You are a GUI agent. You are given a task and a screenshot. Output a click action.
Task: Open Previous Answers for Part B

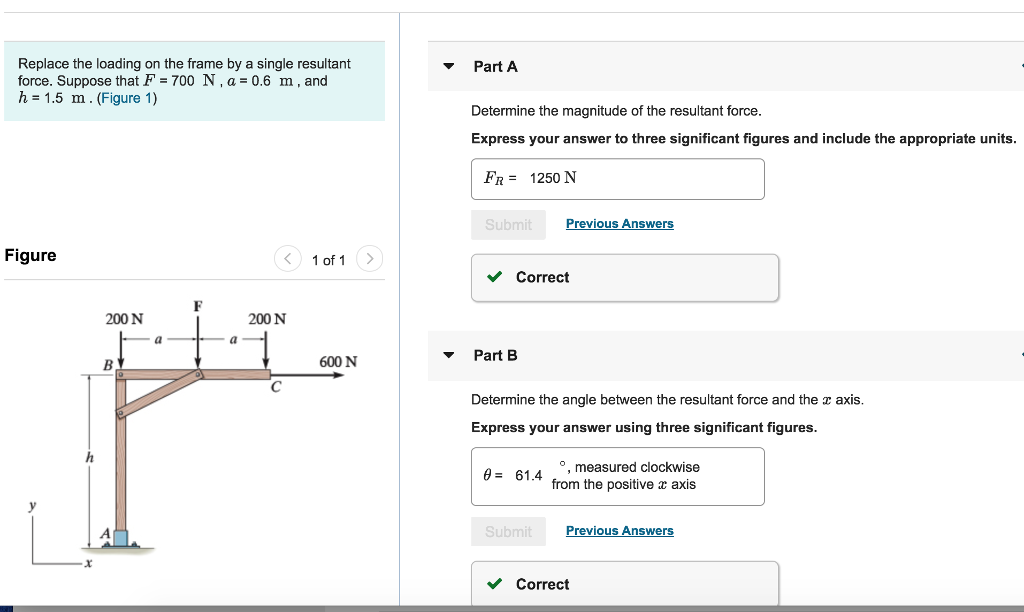619,531
